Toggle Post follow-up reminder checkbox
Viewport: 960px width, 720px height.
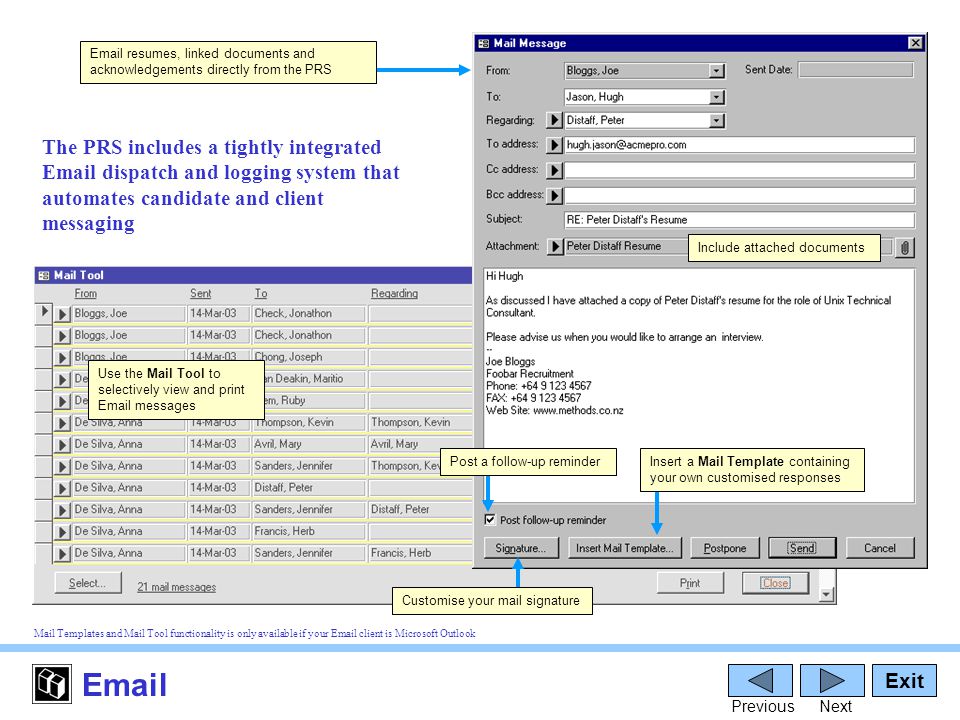(x=490, y=520)
